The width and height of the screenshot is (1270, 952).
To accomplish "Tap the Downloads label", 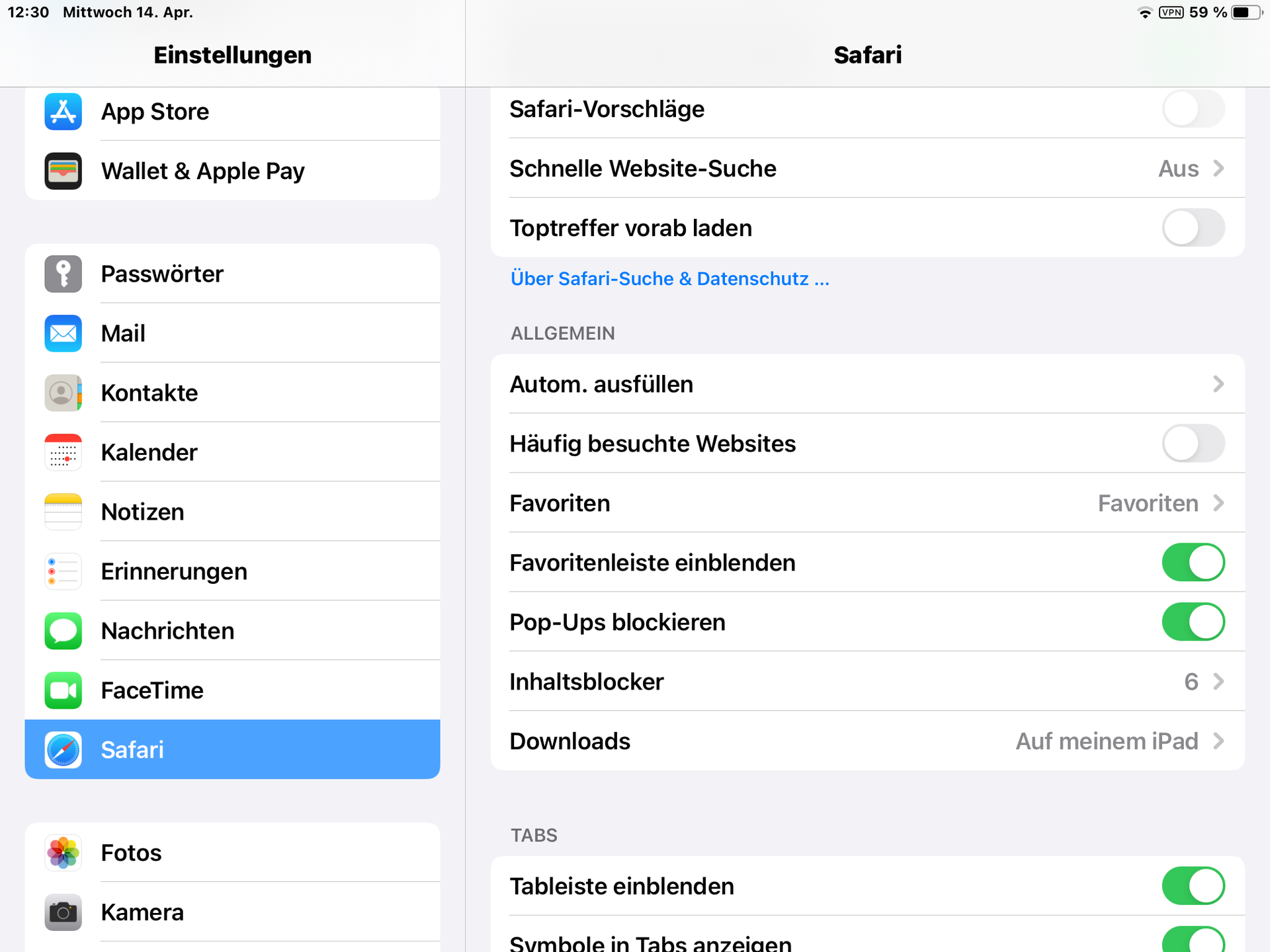I will pyautogui.click(x=570, y=741).
